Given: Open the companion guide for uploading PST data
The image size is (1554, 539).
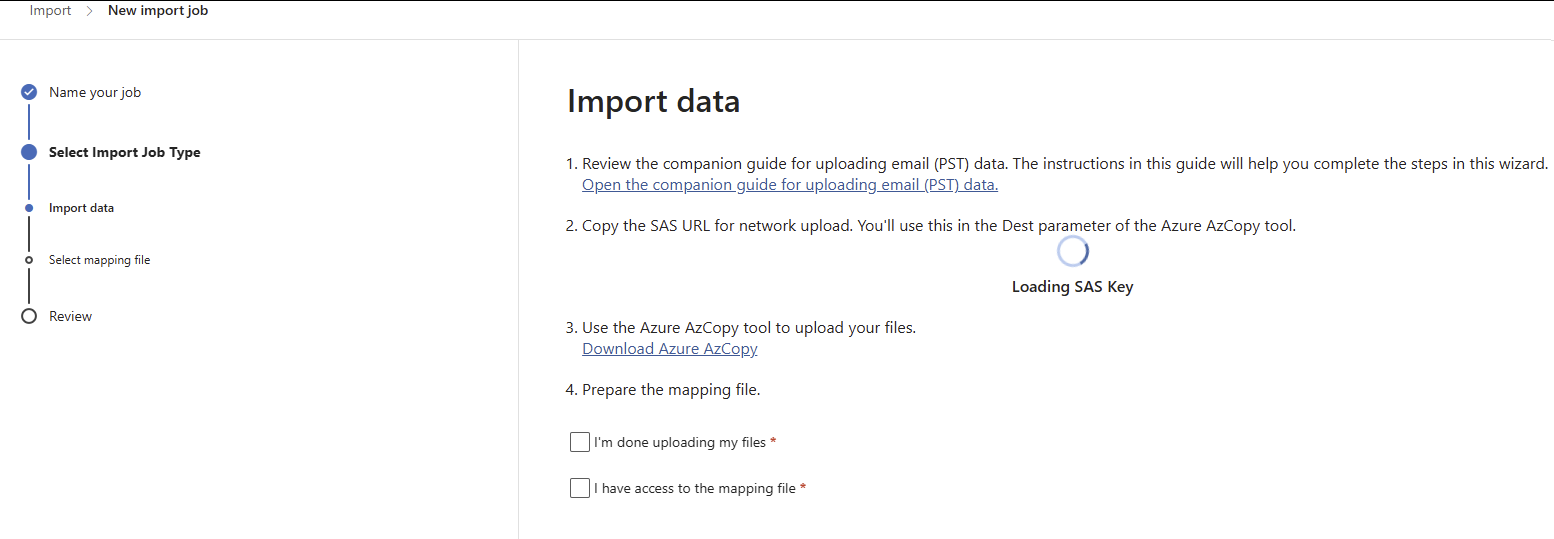Looking at the screenshot, I should coord(790,185).
